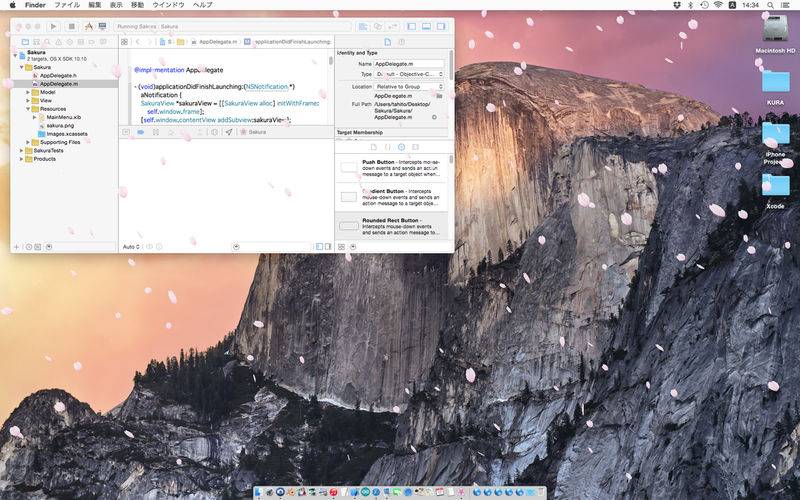
Task: Select the File inspector document icon
Action: pyautogui.click(x=387, y=42)
